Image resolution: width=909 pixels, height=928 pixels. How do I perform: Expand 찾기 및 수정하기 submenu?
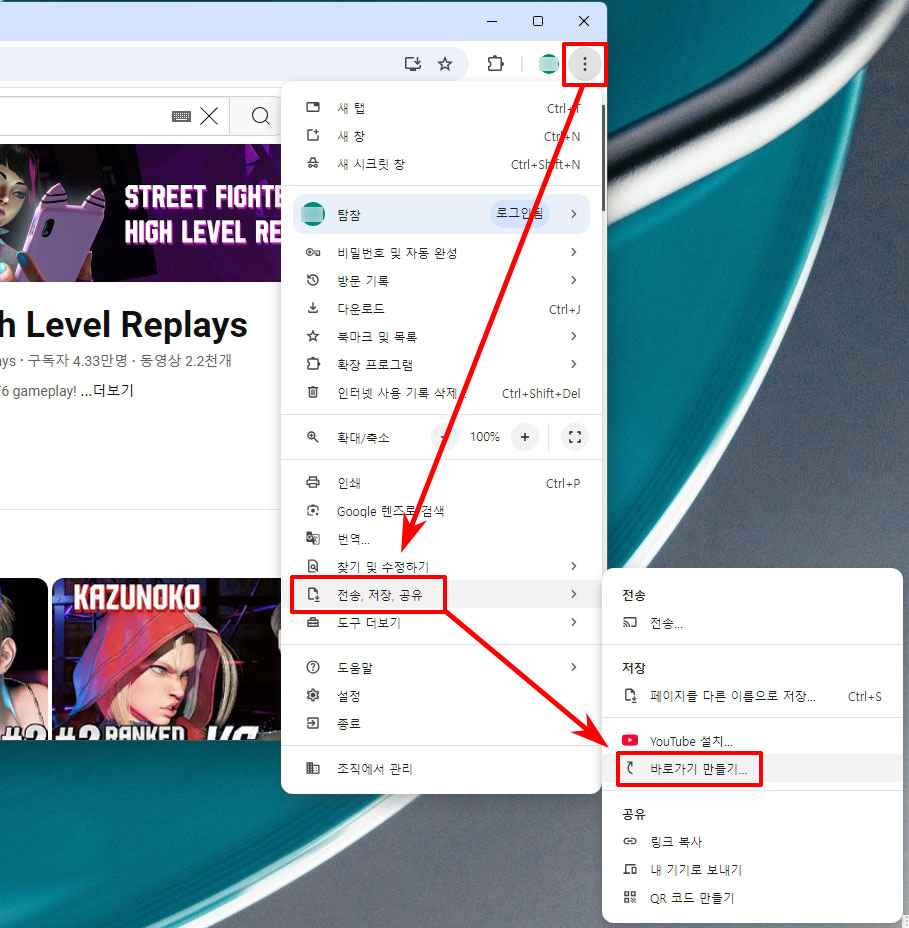(442, 566)
